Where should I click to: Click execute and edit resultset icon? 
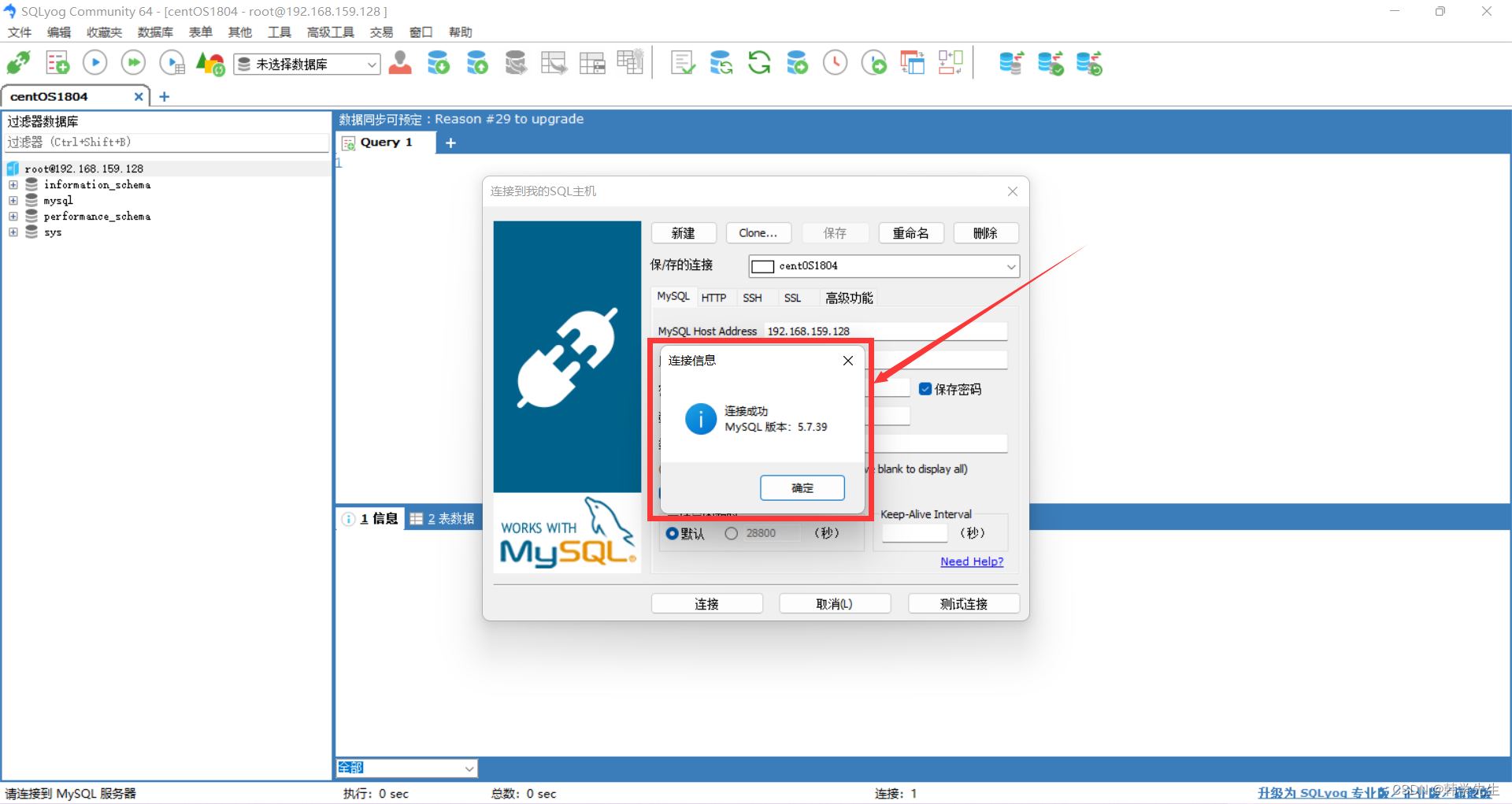pyautogui.click(x=172, y=63)
